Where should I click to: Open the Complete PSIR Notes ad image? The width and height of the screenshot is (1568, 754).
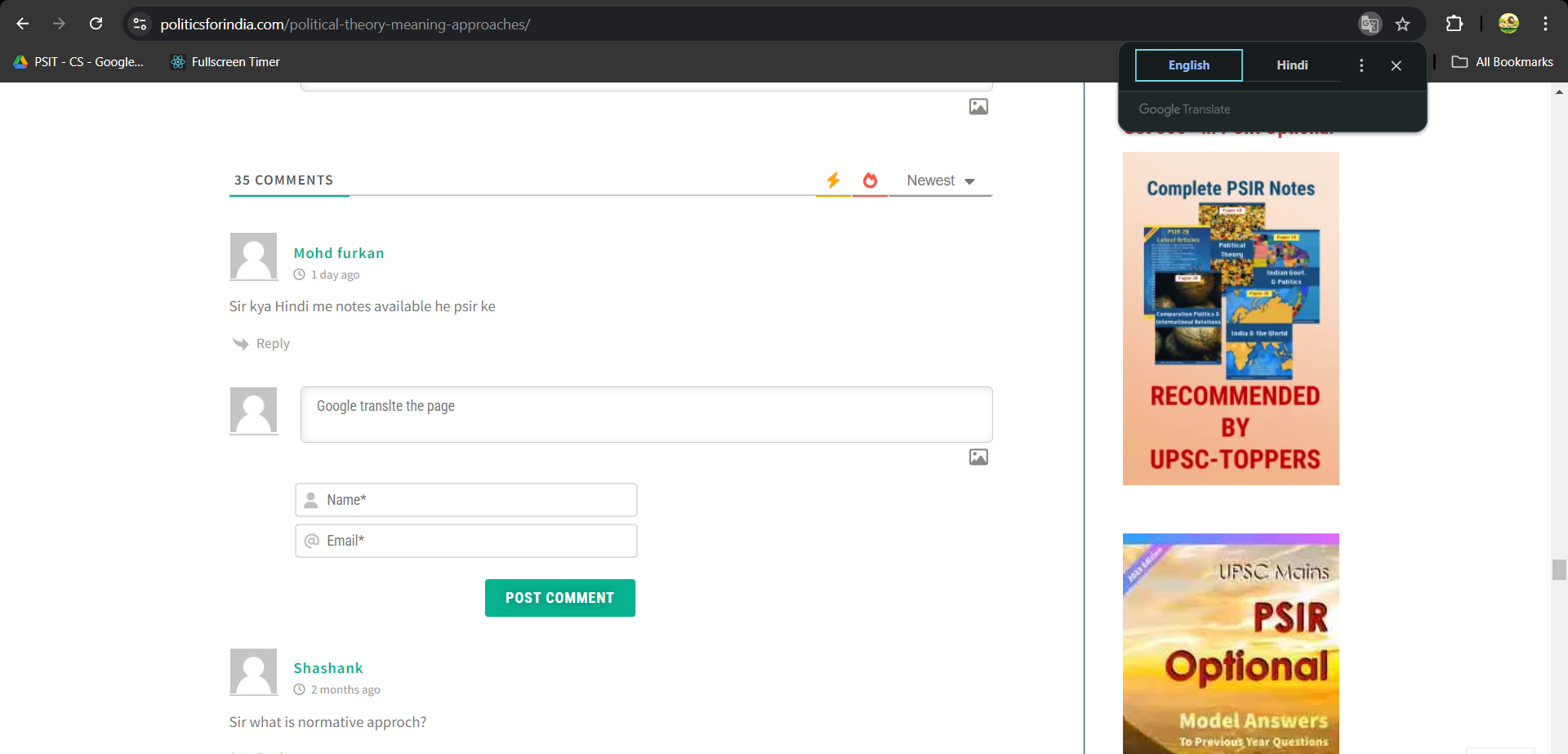click(x=1231, y=319)
